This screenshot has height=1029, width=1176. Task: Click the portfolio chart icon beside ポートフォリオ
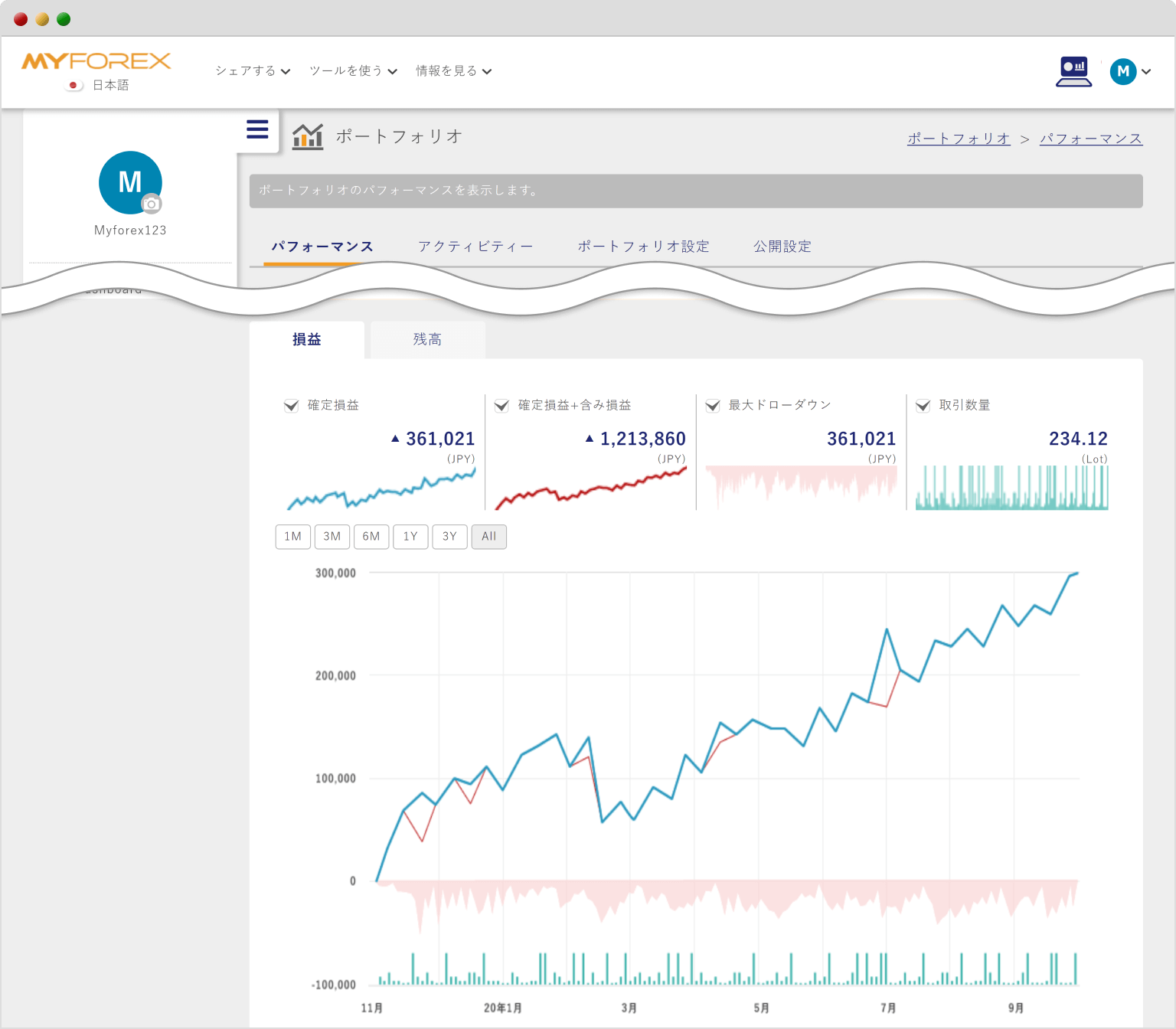click(x=308, y=136)
